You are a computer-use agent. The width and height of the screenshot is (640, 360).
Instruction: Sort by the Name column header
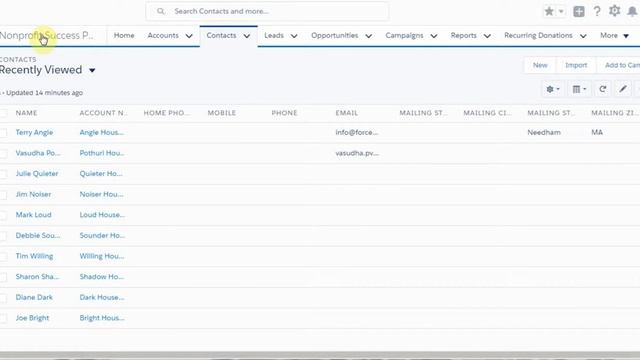(27, 113)
